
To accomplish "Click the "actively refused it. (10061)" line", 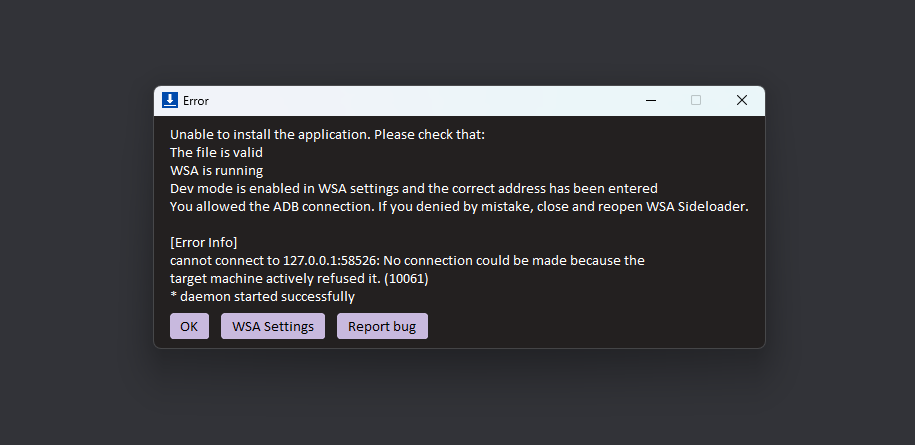I will pos(299,279).
